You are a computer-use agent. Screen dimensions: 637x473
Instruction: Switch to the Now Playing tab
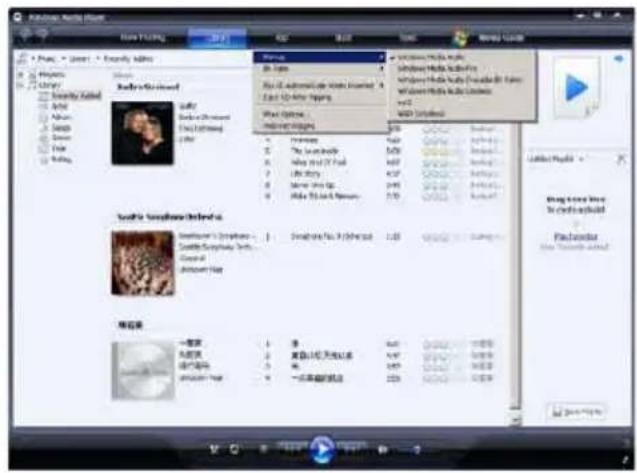143,38
